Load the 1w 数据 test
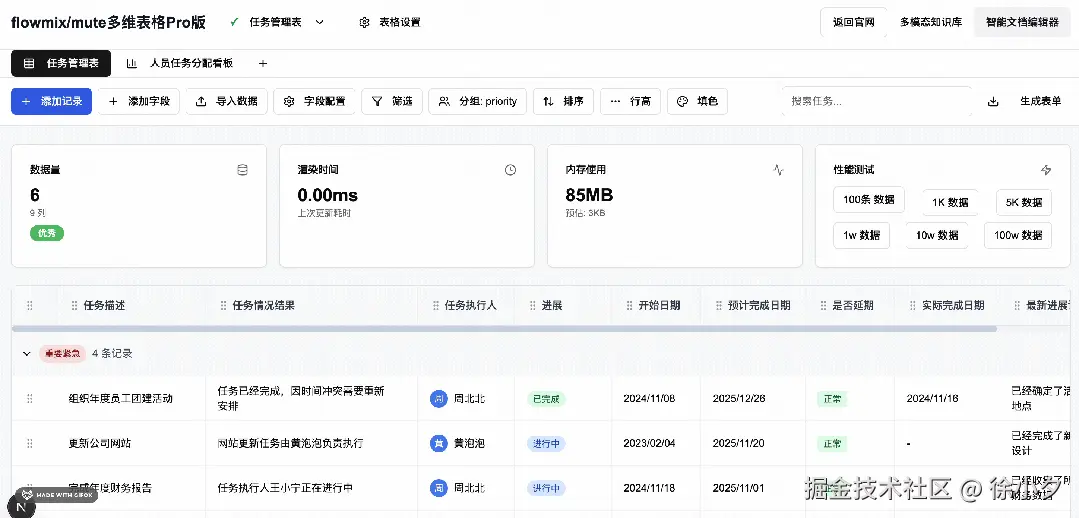1080x519 pixels. (x=861, y=235)
